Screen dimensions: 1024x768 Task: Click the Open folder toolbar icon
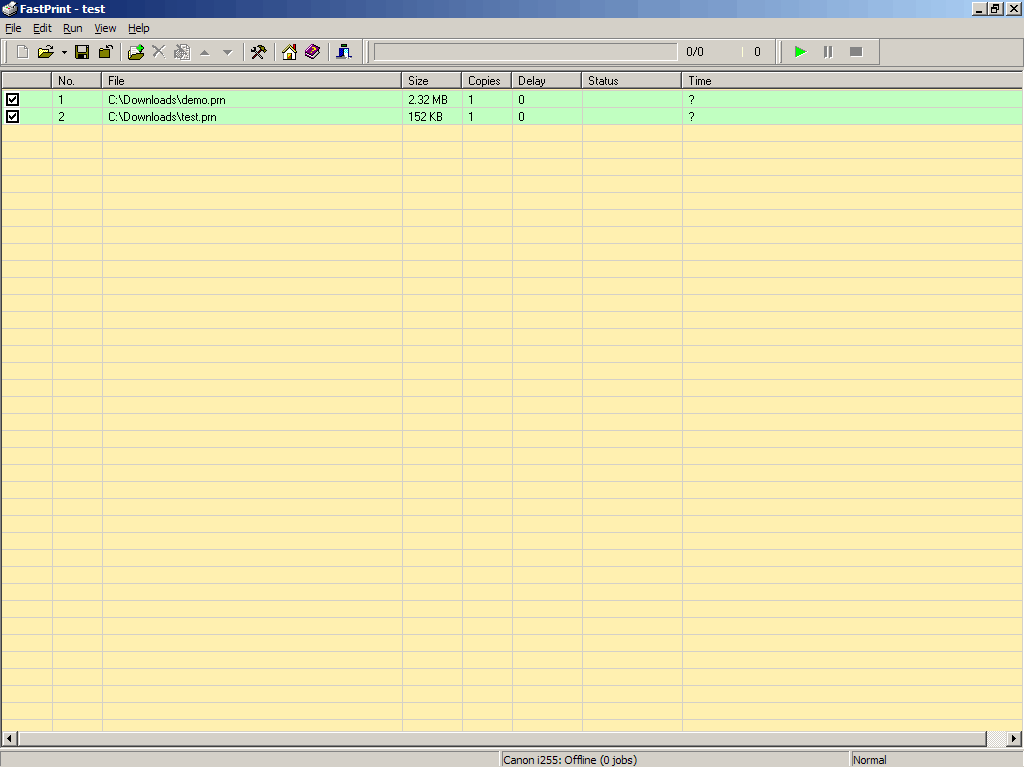click(x=45, y=52)
